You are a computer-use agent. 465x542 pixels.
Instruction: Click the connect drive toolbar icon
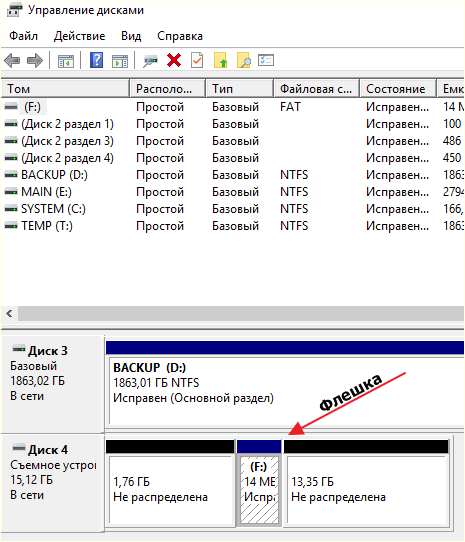pyautogui.click(x=150, y=61)
